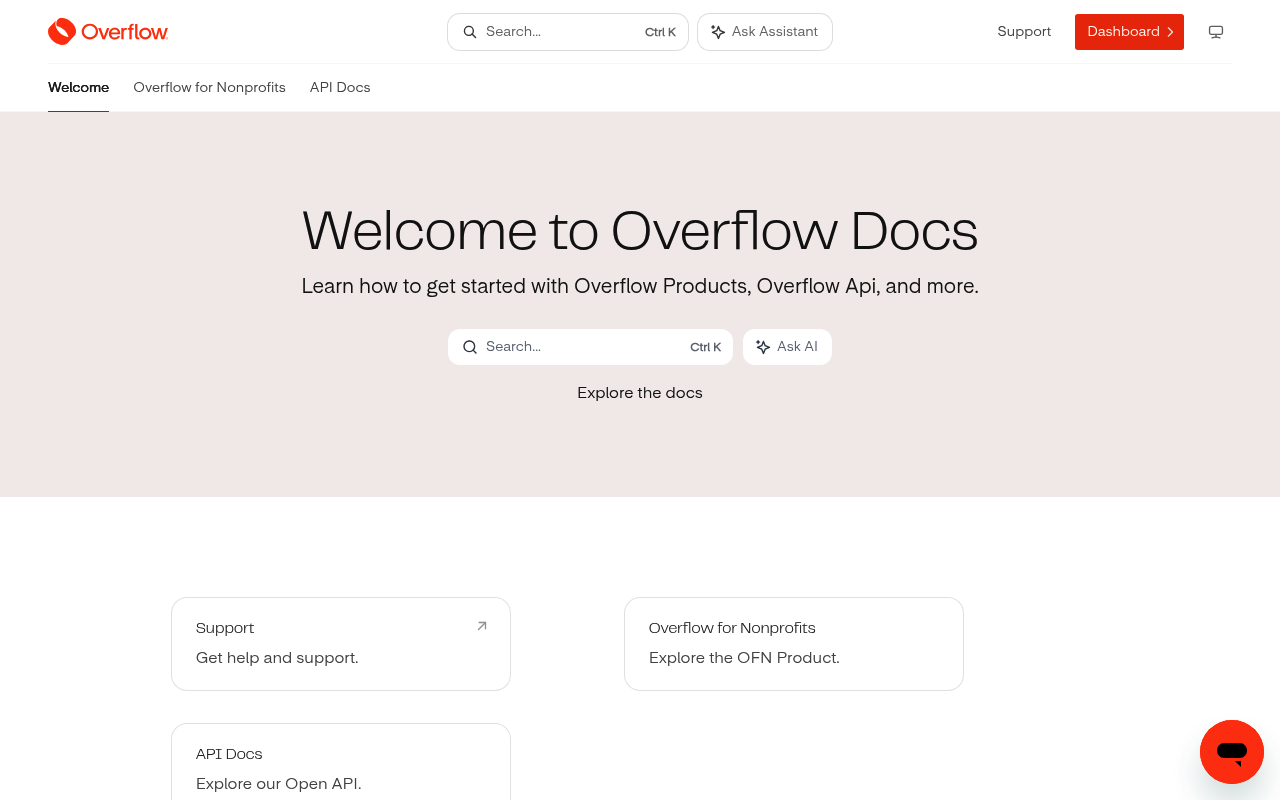
Task: Click the Explore our Open API text
Action: pos(278,784)
